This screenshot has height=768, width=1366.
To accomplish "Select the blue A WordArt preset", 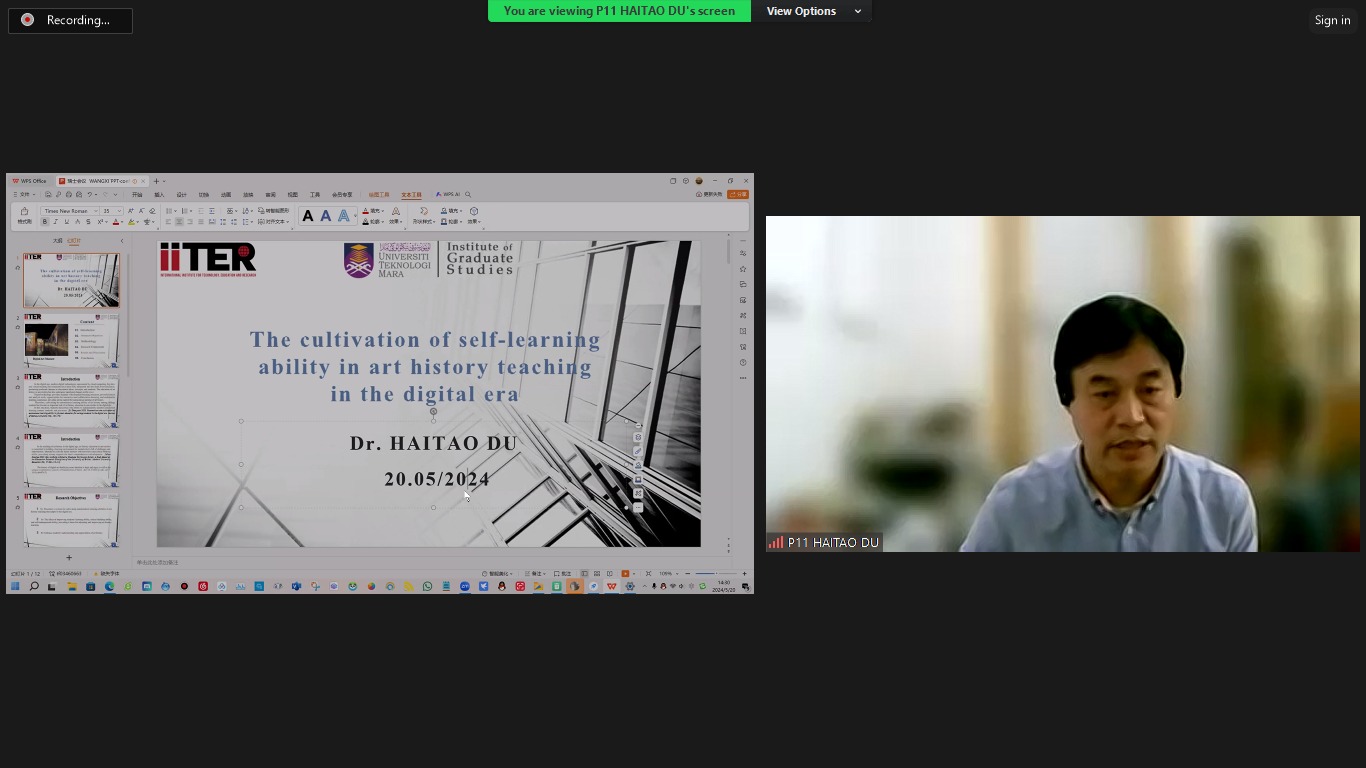I will point(325,216).
